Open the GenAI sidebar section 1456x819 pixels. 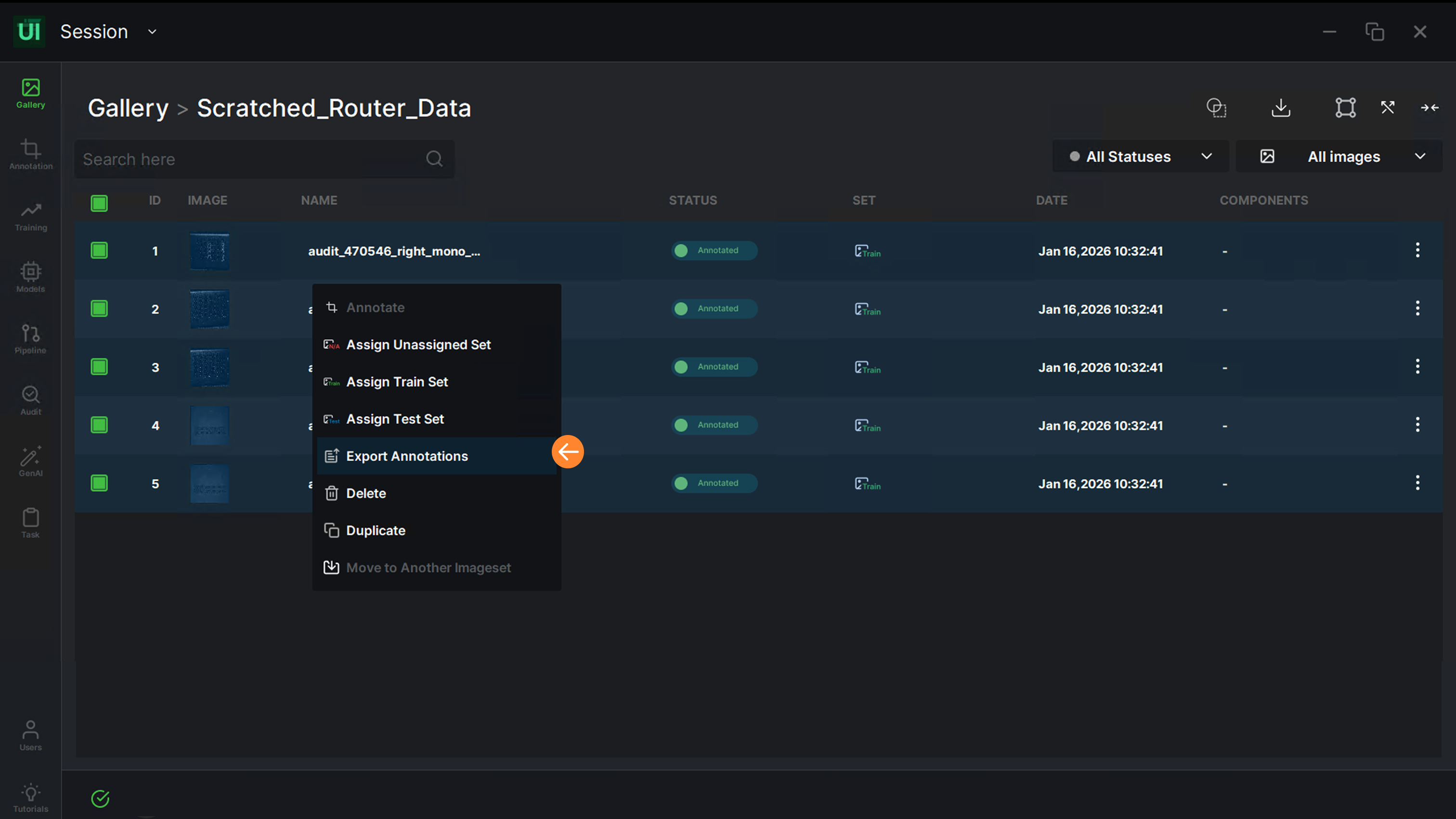coord(30,461)
